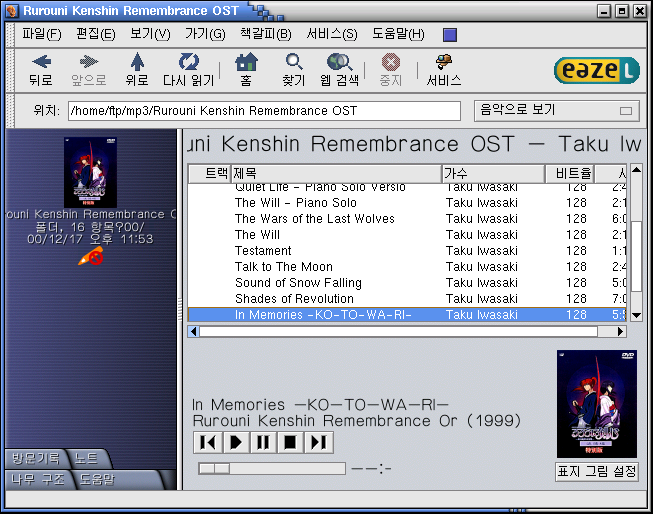Screen dimensions: 653x514
Task: Go back with the 뒤로 arrow
Action: coord(41,70)
